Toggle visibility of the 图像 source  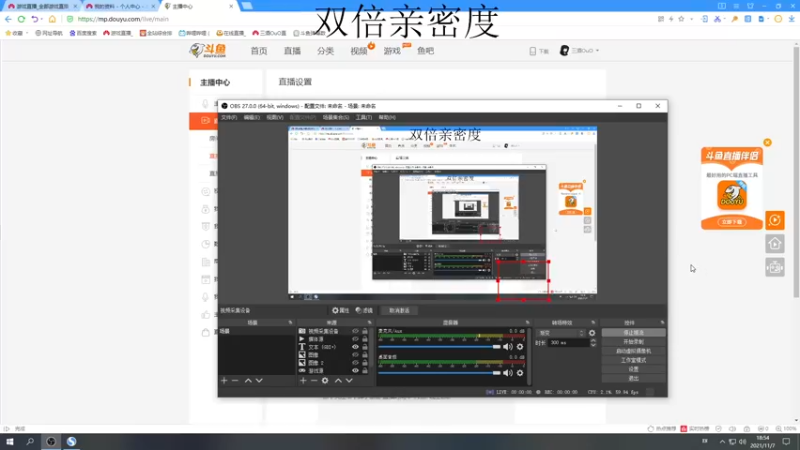tap(355, 355)
